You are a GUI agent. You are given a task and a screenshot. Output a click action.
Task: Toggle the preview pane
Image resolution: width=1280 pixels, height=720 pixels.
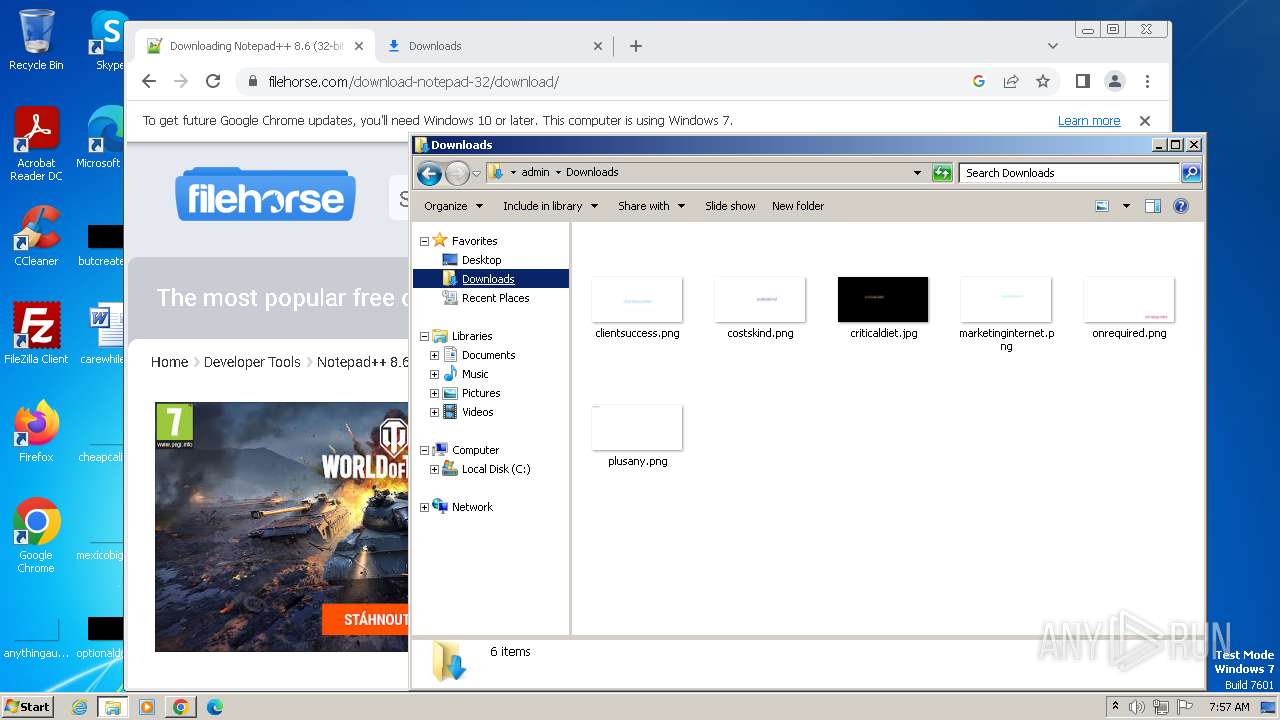[1153, 206]
